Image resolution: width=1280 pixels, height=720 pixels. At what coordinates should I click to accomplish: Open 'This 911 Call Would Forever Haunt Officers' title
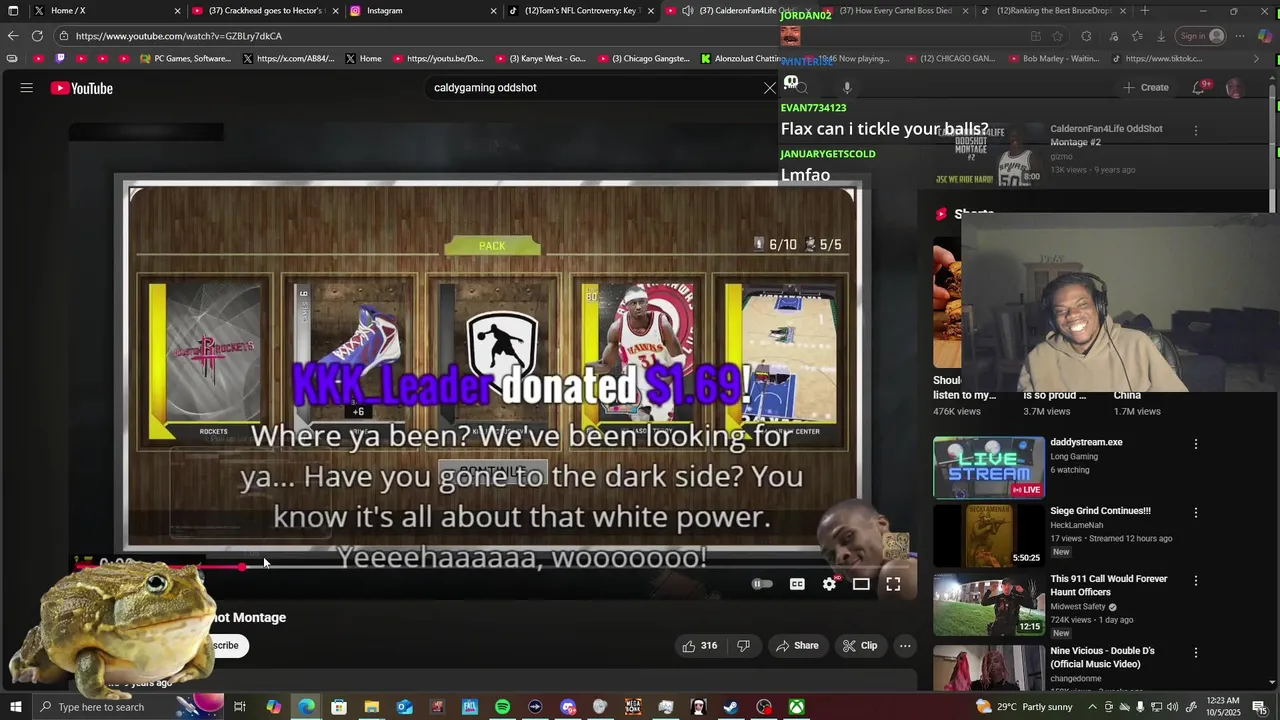click(x=1108, y=585)
